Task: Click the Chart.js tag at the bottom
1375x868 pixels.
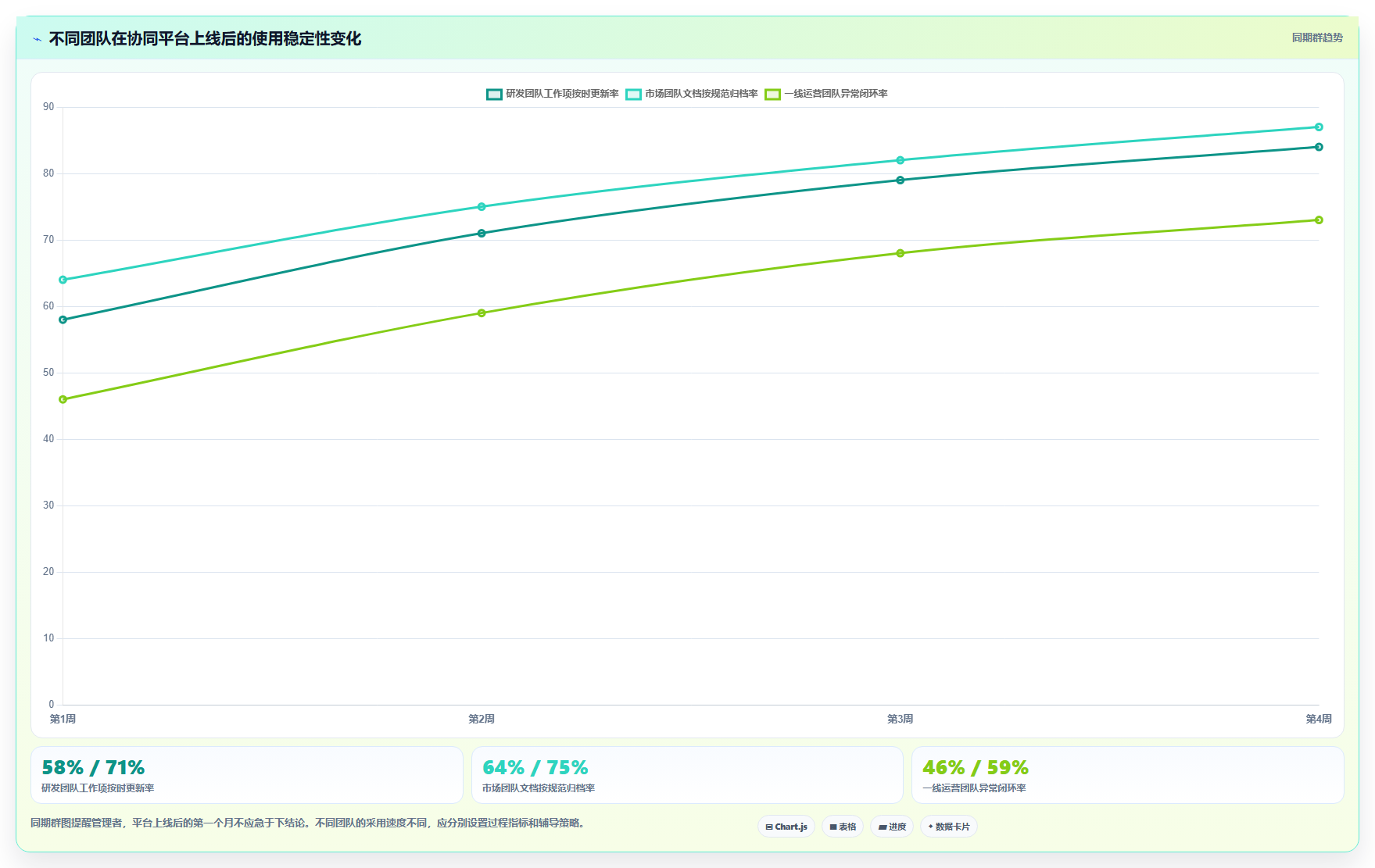Action: pyautogui.click(x=786, y=827)
